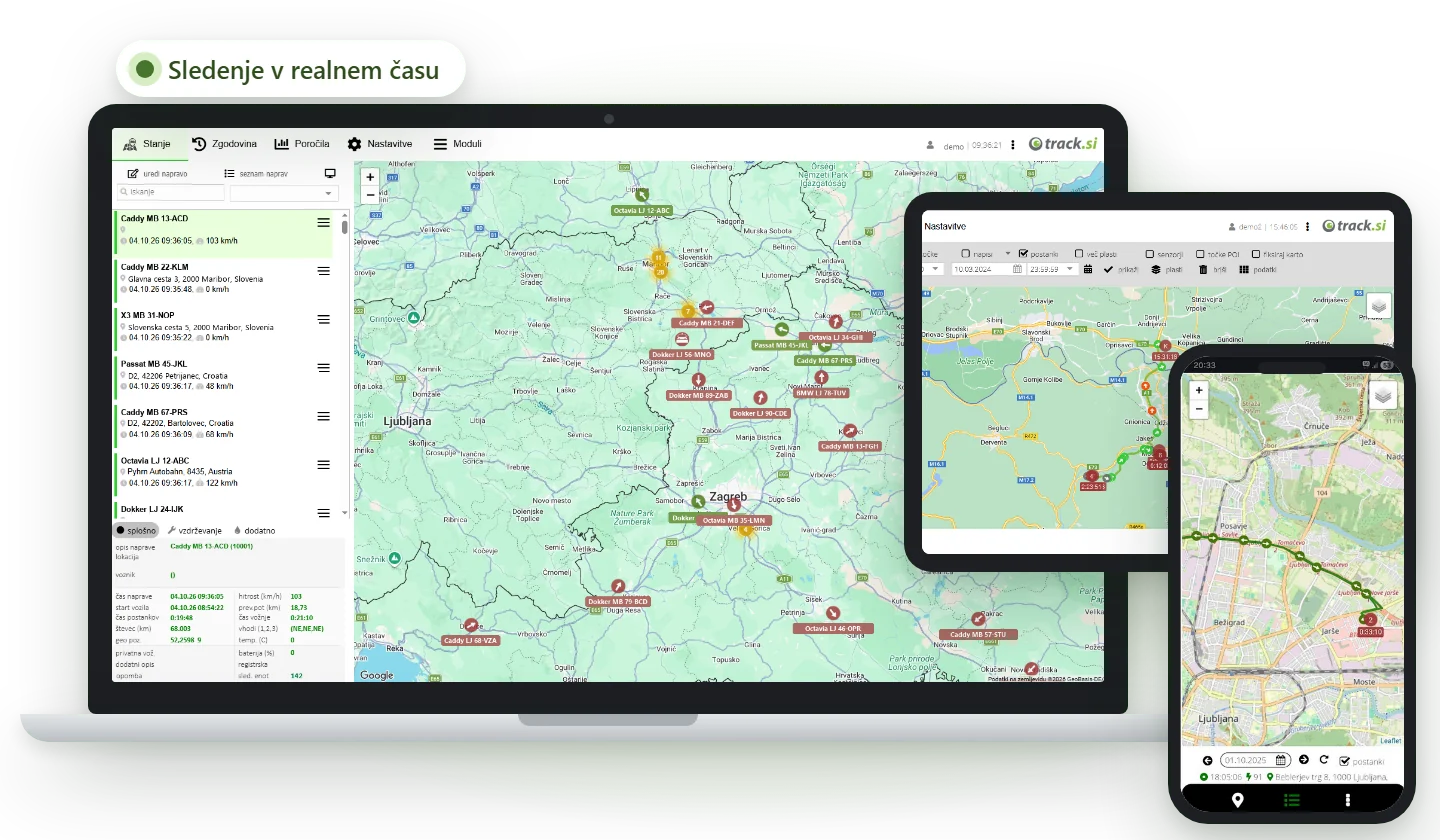Open the Poročila reports tab

click(x=303, y=144)
